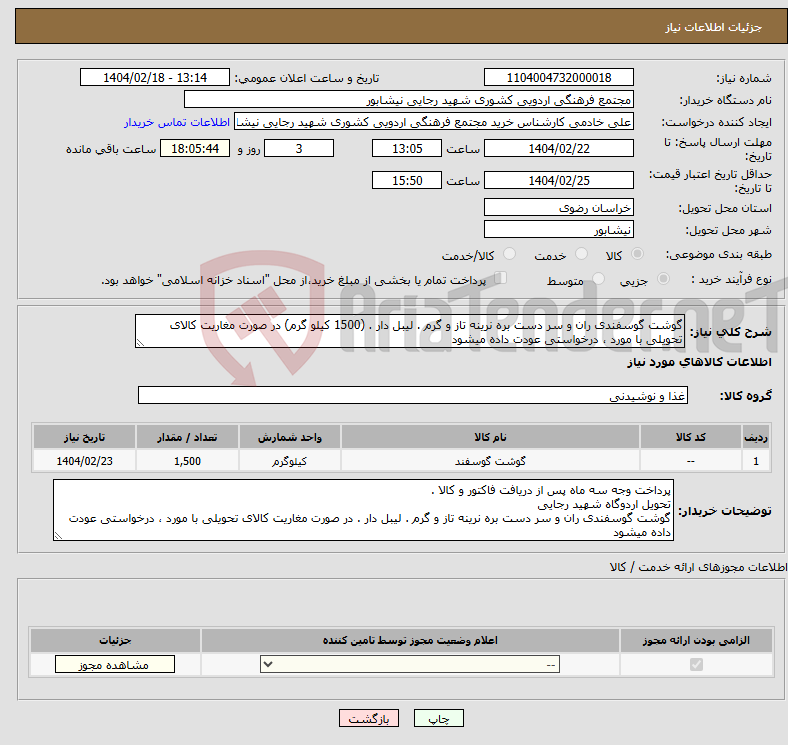Click the اطلاعات کالاهای مورد نیاز heading
The height and width of the screenshot is (745, 788).
[699, 362]
